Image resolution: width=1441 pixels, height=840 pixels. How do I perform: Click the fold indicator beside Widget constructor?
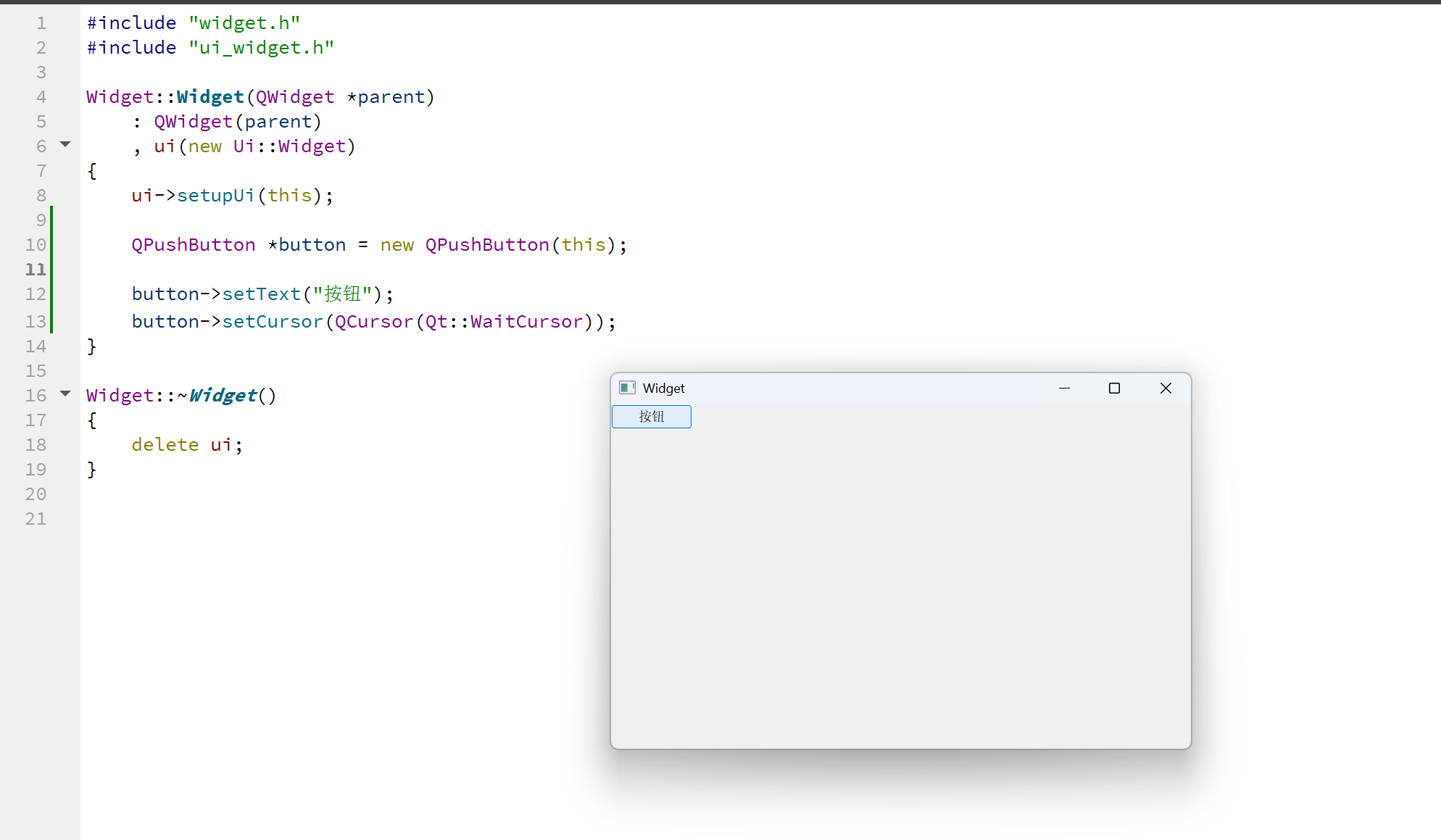click(x=65, y=144)
